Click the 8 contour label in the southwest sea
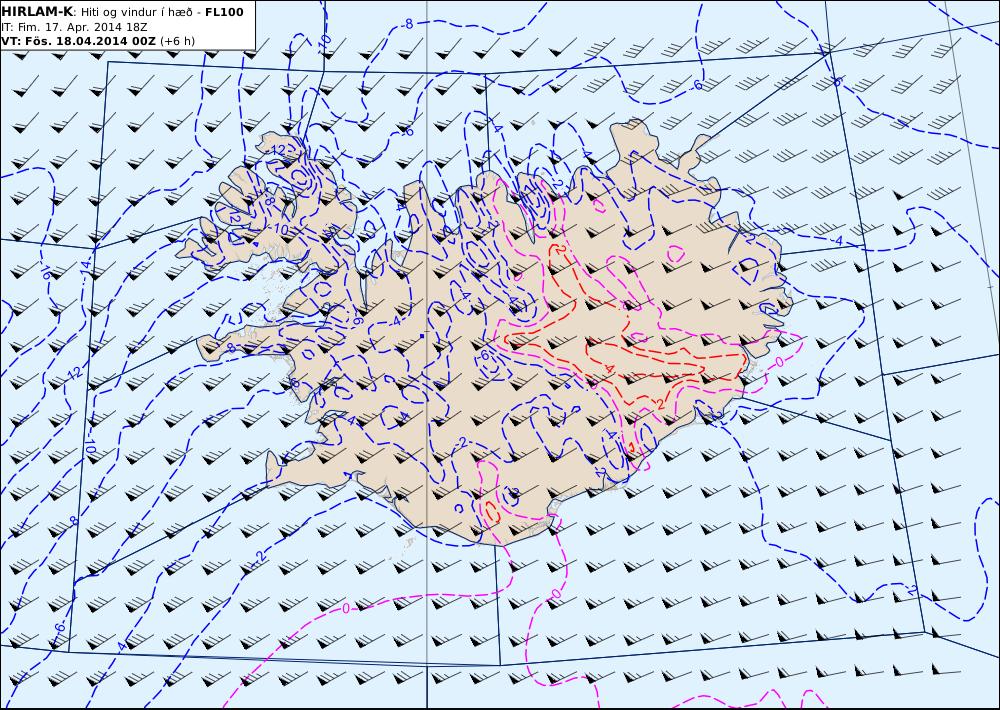The height and width of the screenshot is (710, 1000). 73,522
